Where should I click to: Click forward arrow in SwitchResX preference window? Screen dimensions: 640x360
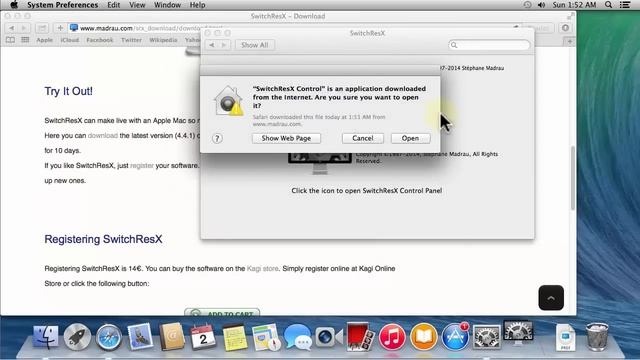[x=224, y=45]
